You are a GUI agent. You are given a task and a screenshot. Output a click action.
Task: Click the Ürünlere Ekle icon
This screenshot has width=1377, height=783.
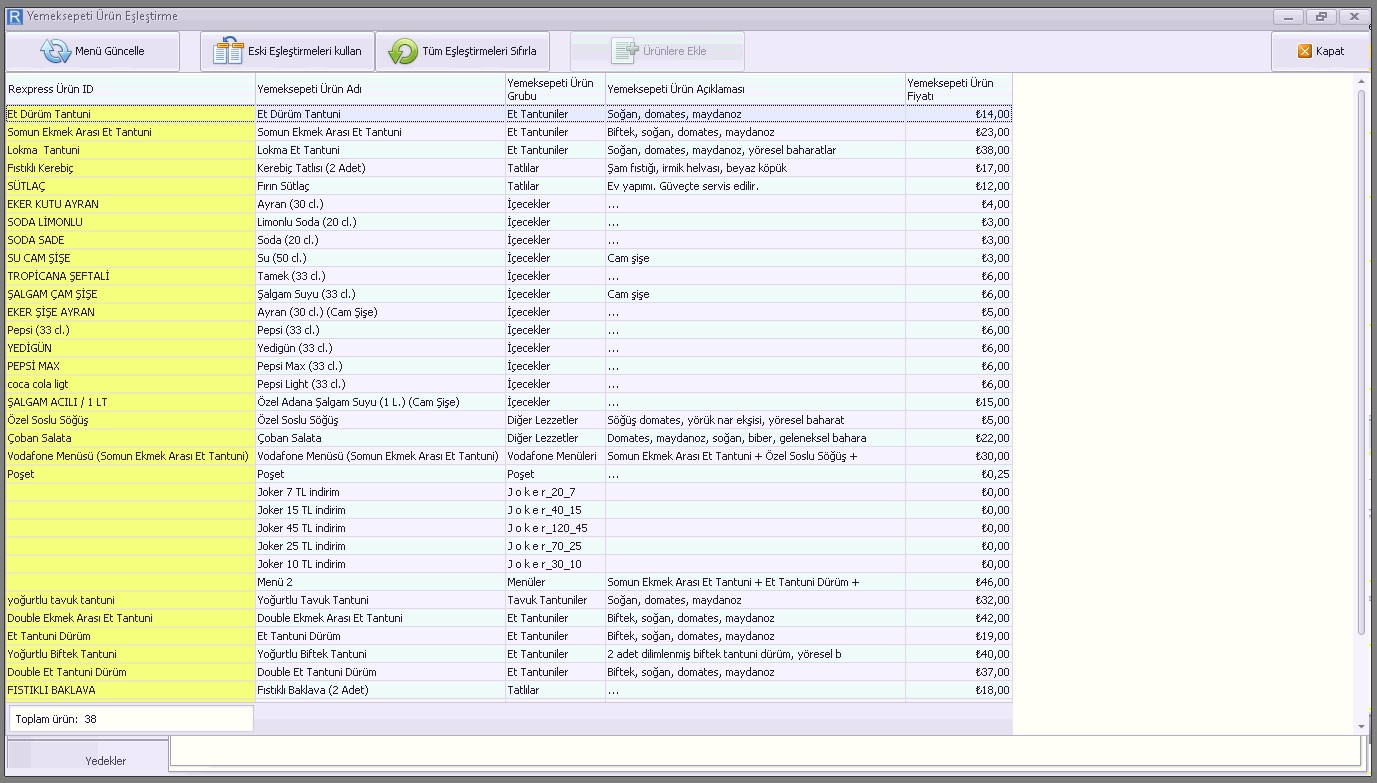(x=624, y=51)
